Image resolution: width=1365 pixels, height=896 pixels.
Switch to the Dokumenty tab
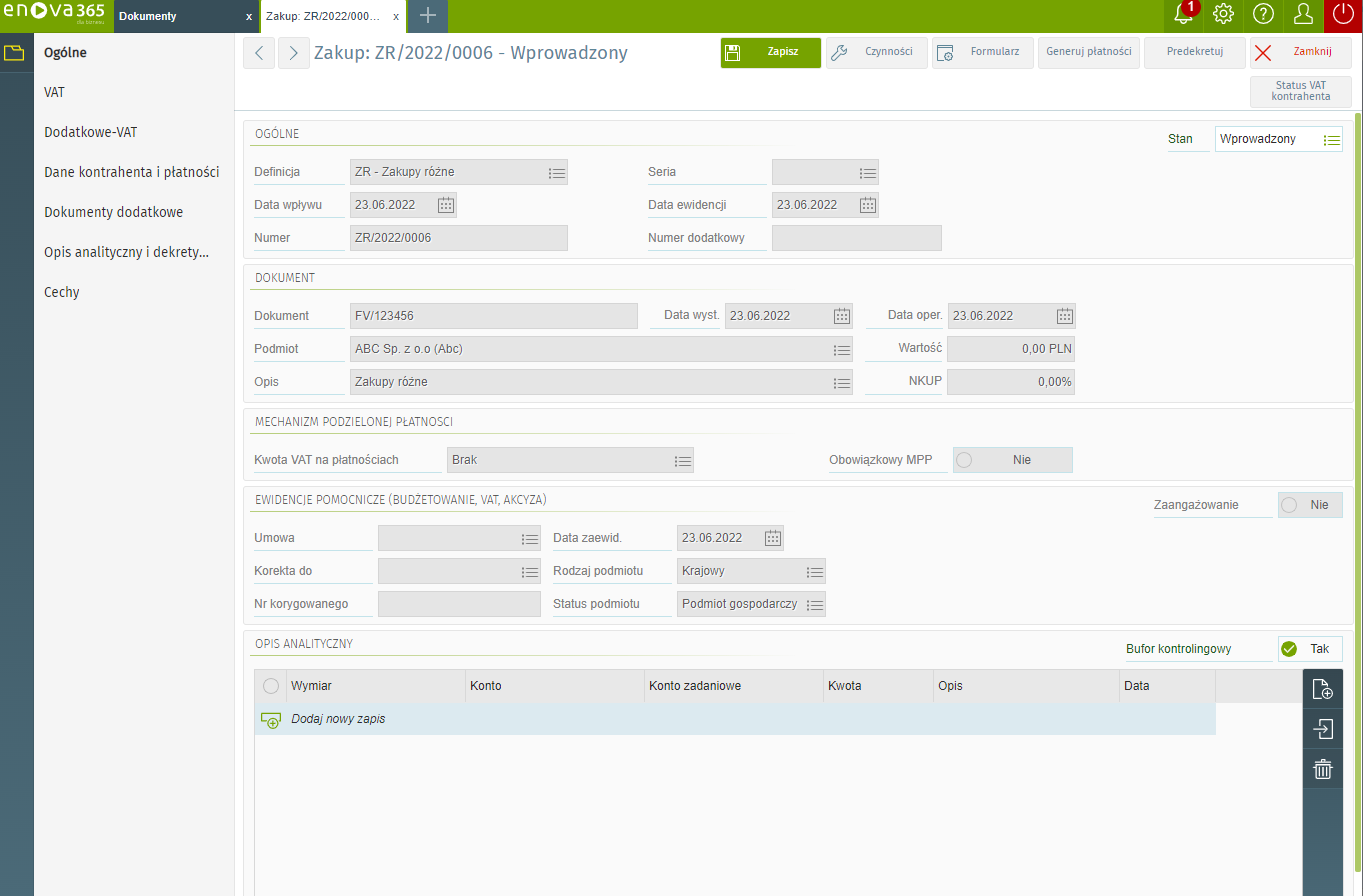click(147, 16)
